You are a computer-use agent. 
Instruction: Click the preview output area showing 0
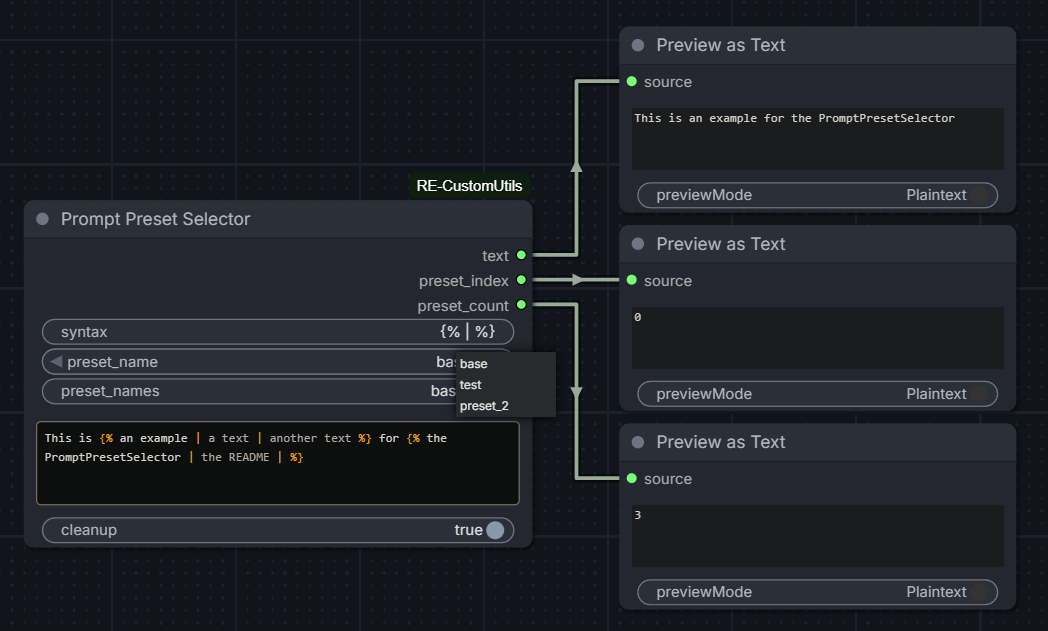[817, 338]
